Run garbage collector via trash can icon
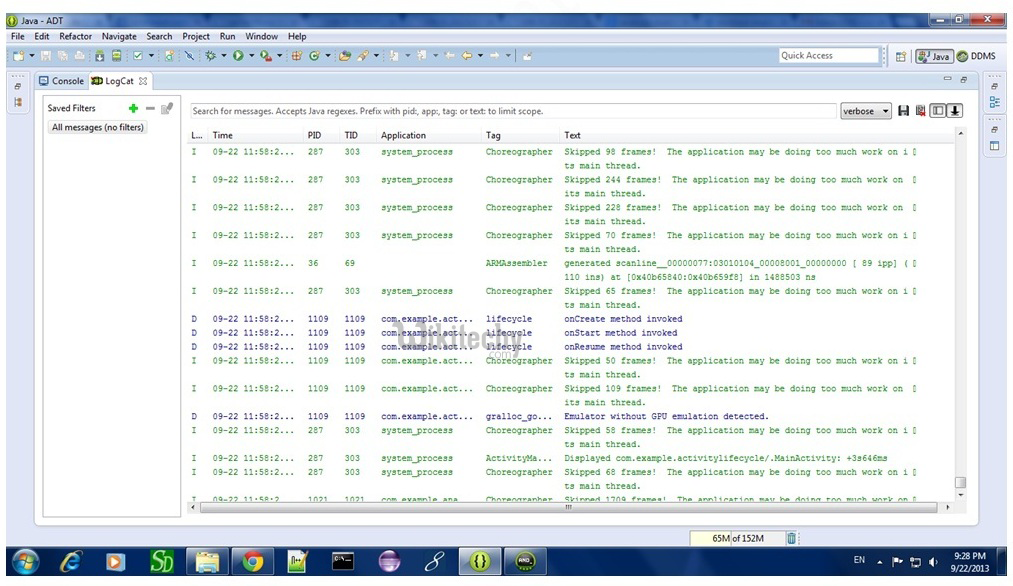The image size is (1013, 586). coord(791,538)
